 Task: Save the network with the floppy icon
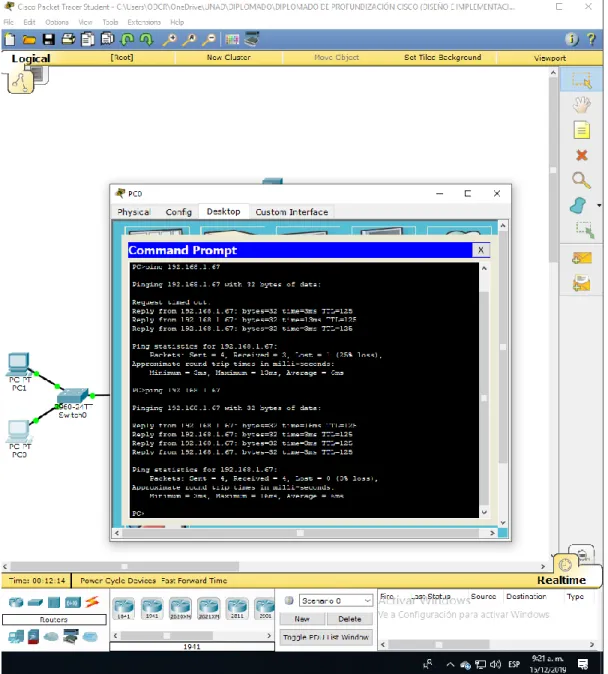(49, 40)
